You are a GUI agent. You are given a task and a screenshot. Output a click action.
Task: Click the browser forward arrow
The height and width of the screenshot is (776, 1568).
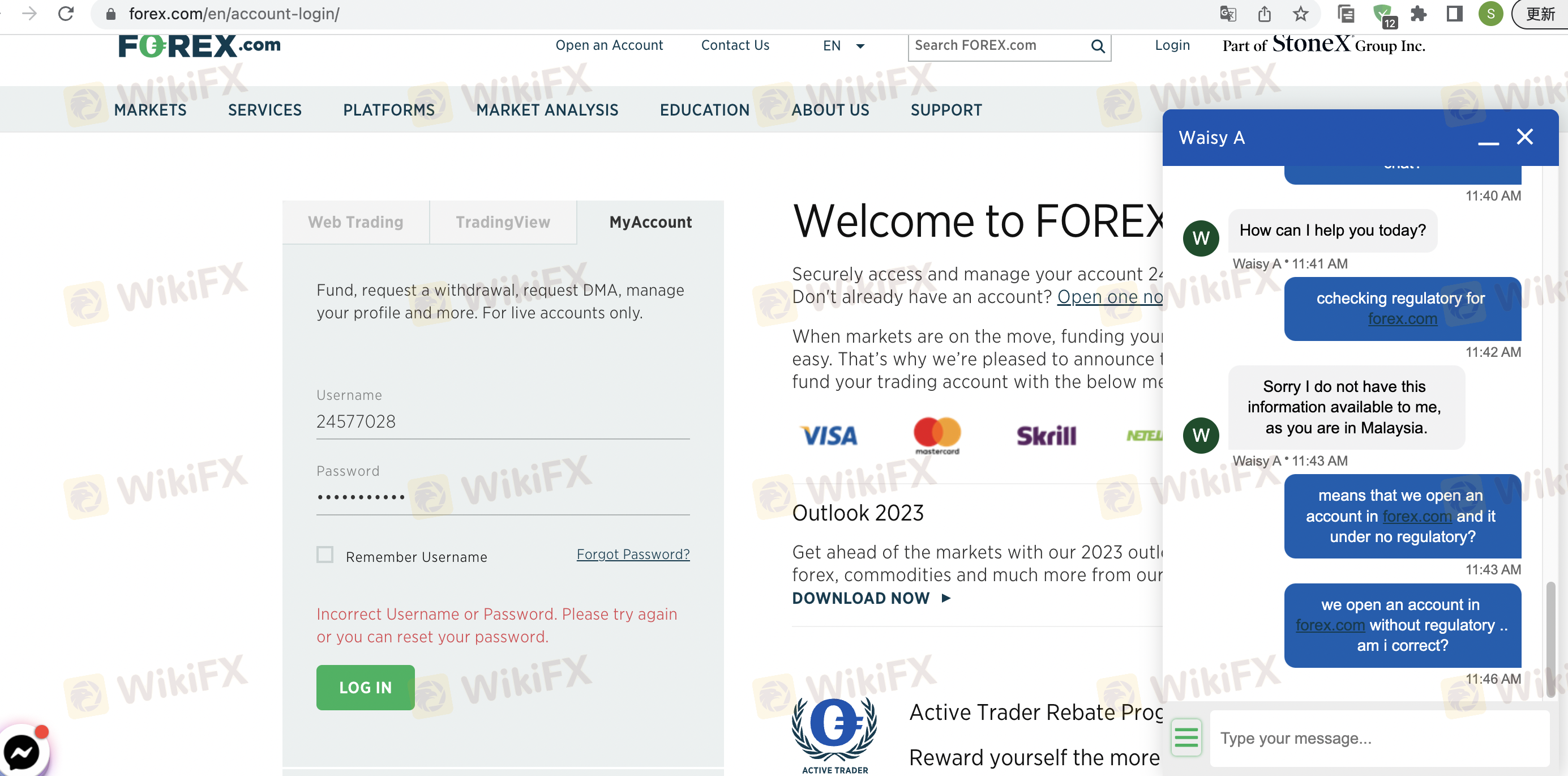click(29, 14)
